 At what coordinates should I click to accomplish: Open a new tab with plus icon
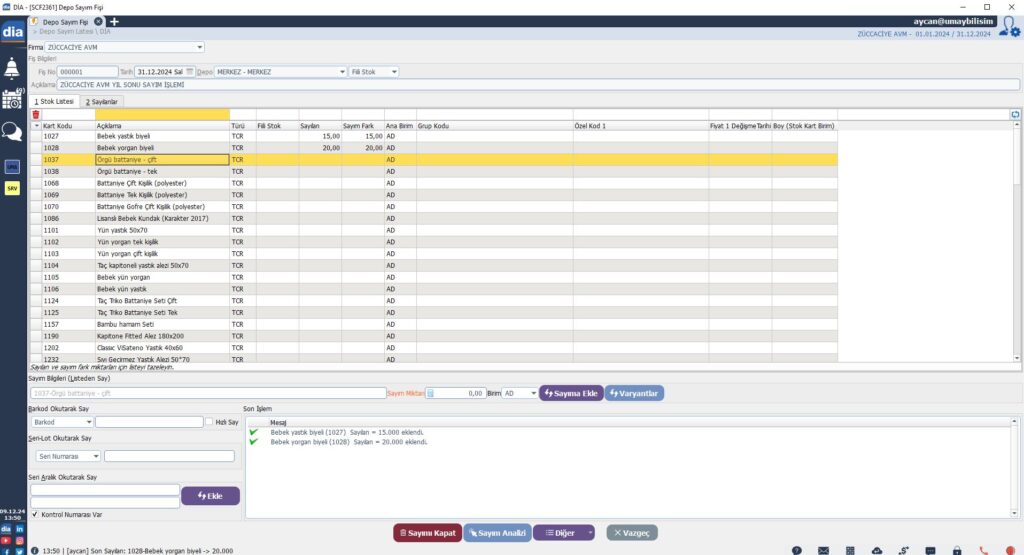(114, 22)
